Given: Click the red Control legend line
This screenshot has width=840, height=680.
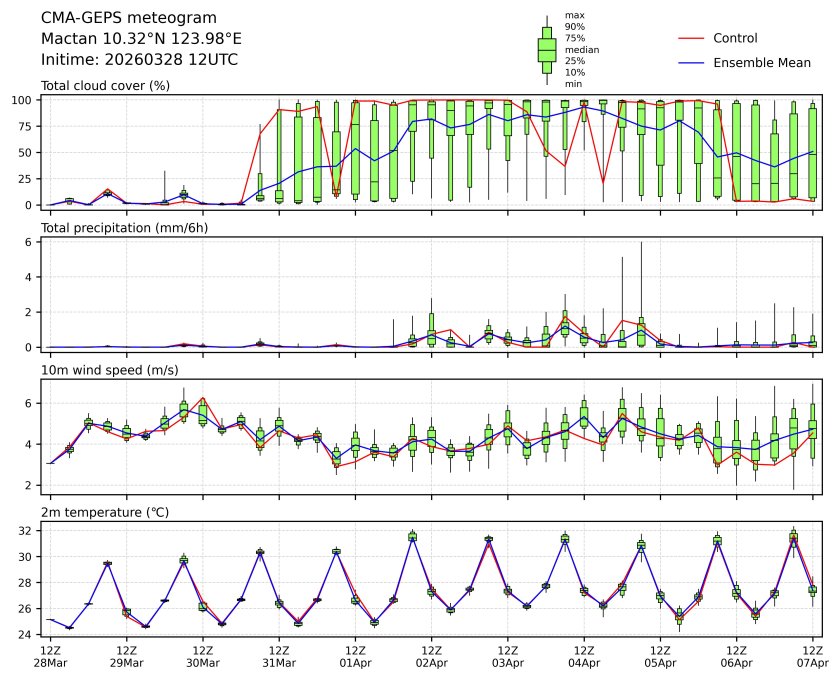Looking at the screenshot, I should point(693,38).
